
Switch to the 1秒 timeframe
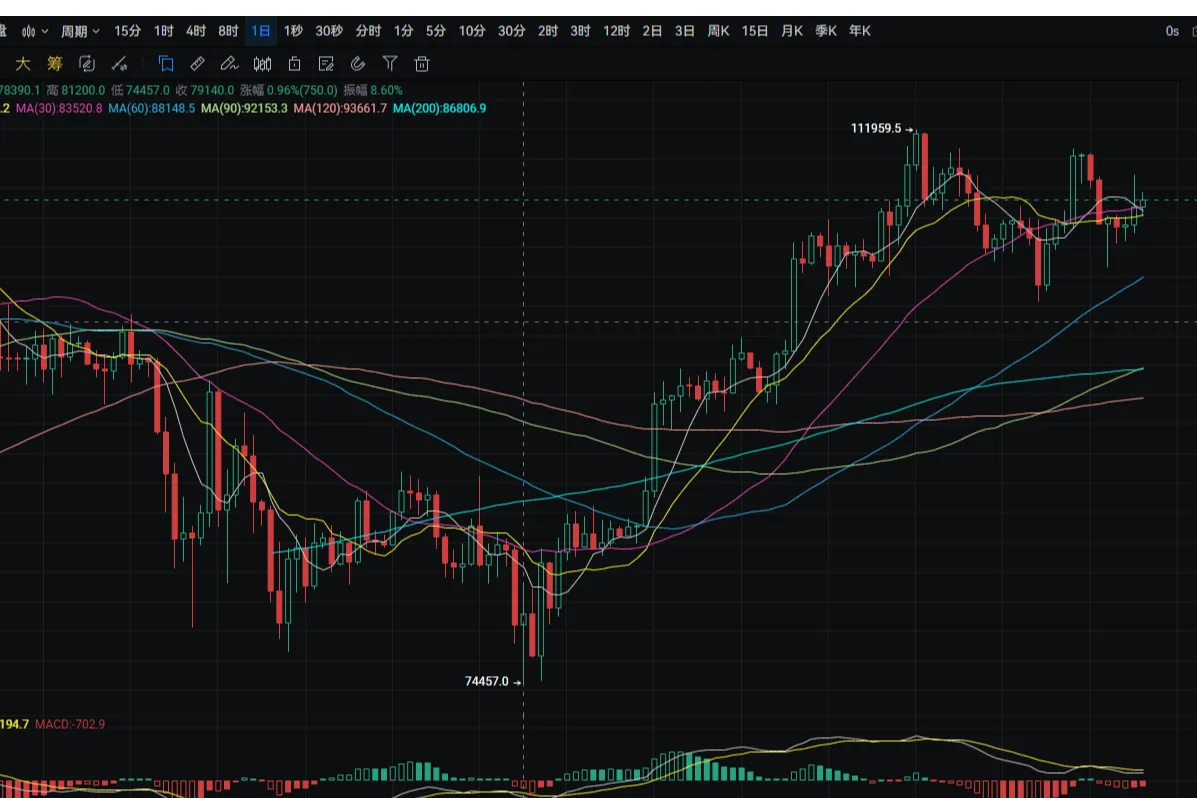[293, 31]
